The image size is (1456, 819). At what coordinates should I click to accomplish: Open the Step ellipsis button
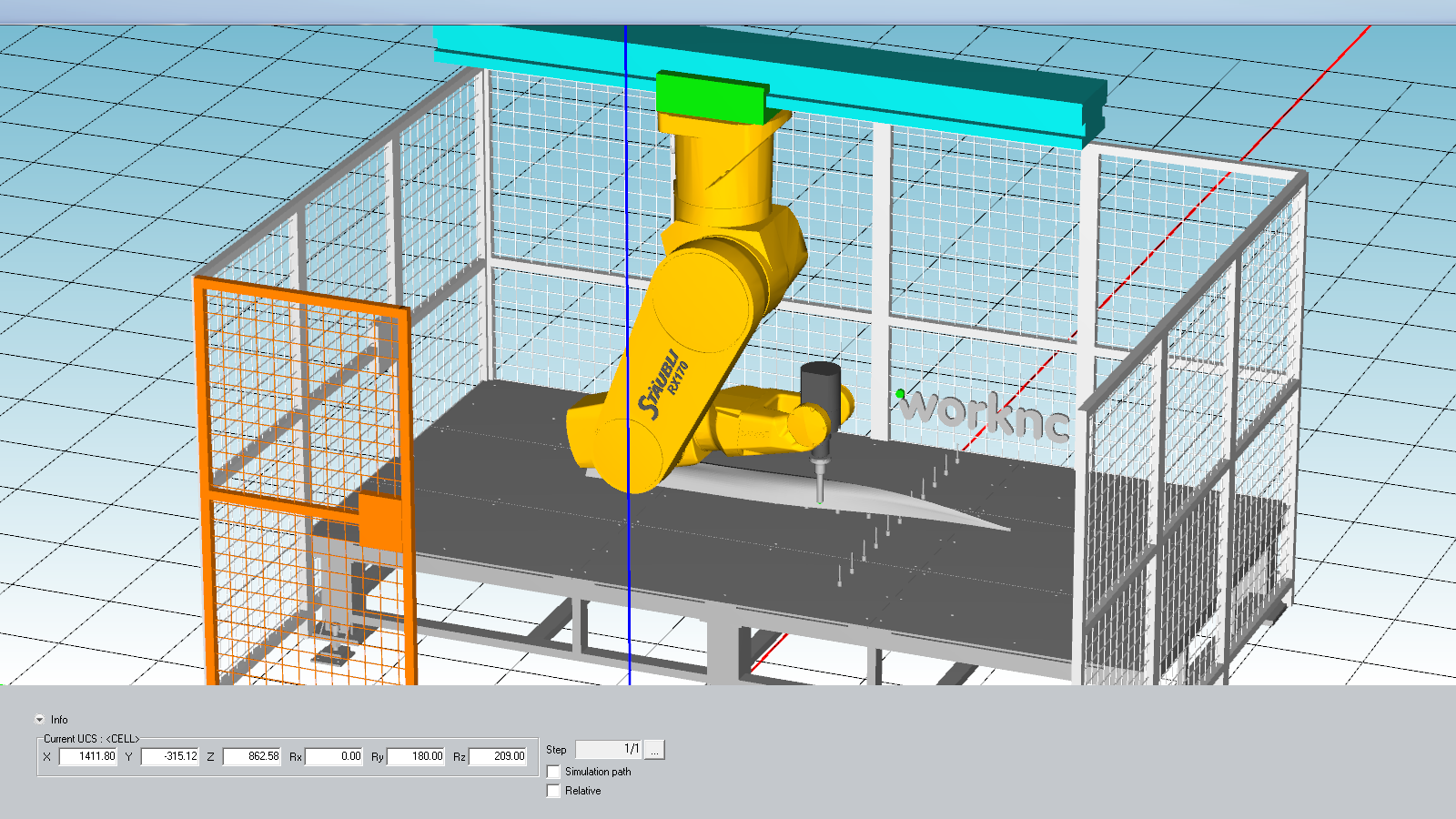point(654,750)
